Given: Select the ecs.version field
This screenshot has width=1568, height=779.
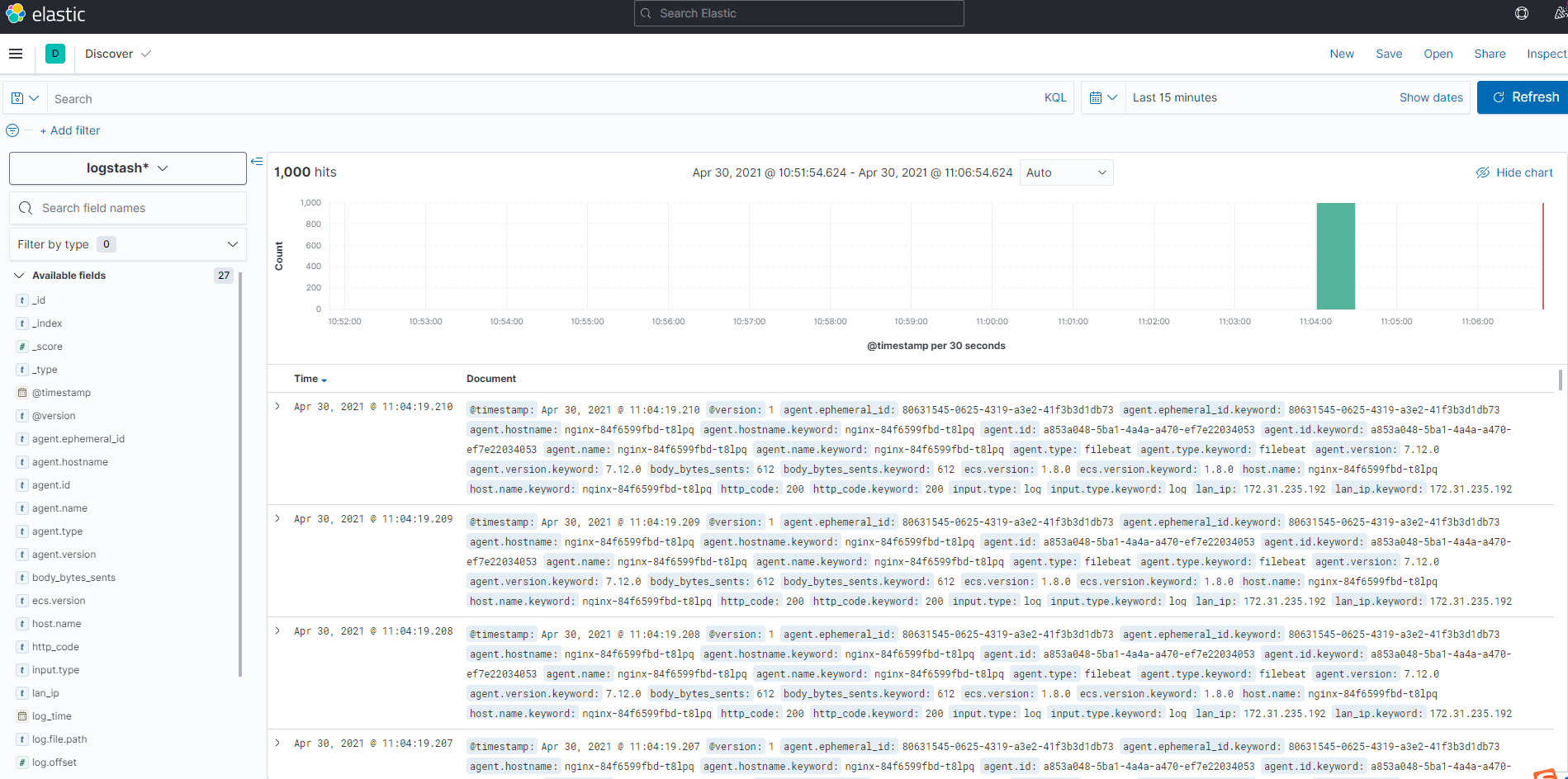Looking at the screenshot, I should point(59,601).
